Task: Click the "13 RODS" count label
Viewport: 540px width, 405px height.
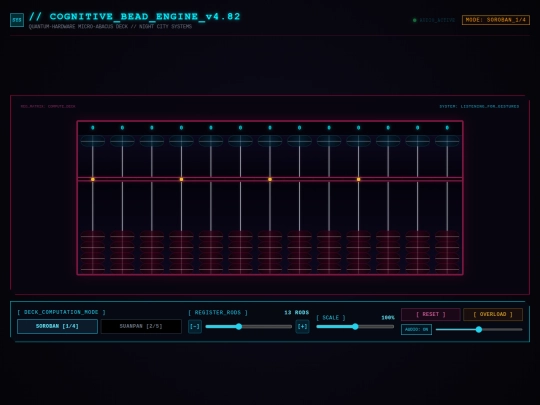Action: pyautogui.click(x=297, y=313)
